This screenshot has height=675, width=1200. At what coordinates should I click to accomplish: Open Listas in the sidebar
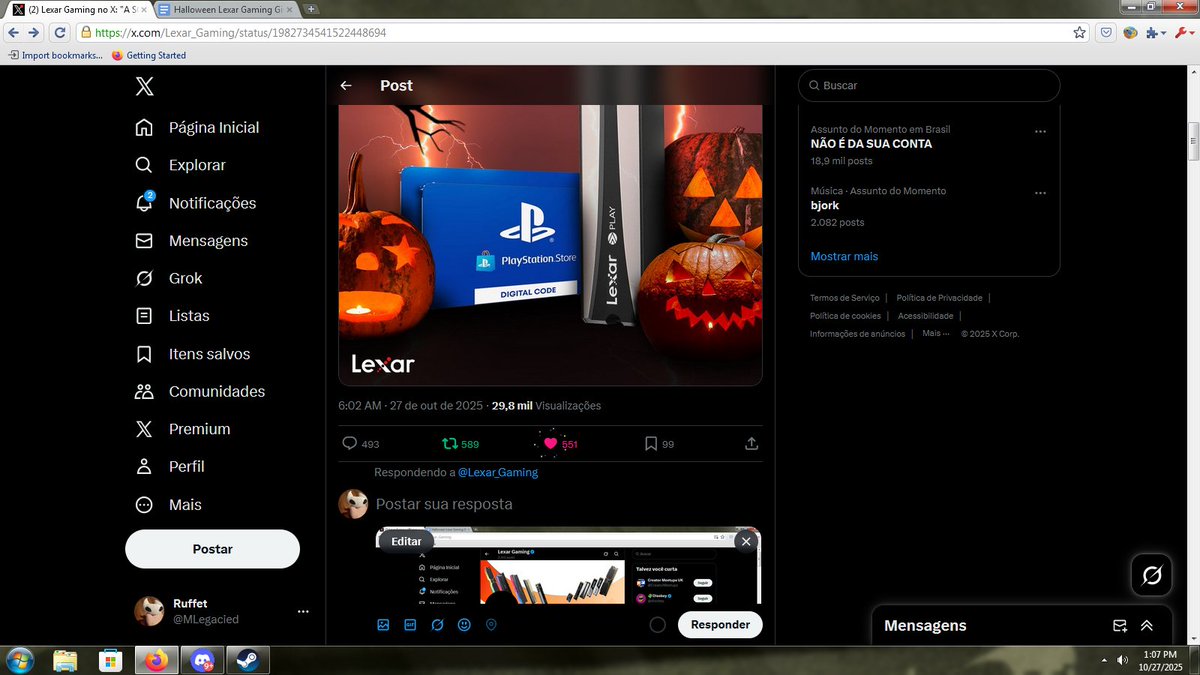tap(172, 316)
